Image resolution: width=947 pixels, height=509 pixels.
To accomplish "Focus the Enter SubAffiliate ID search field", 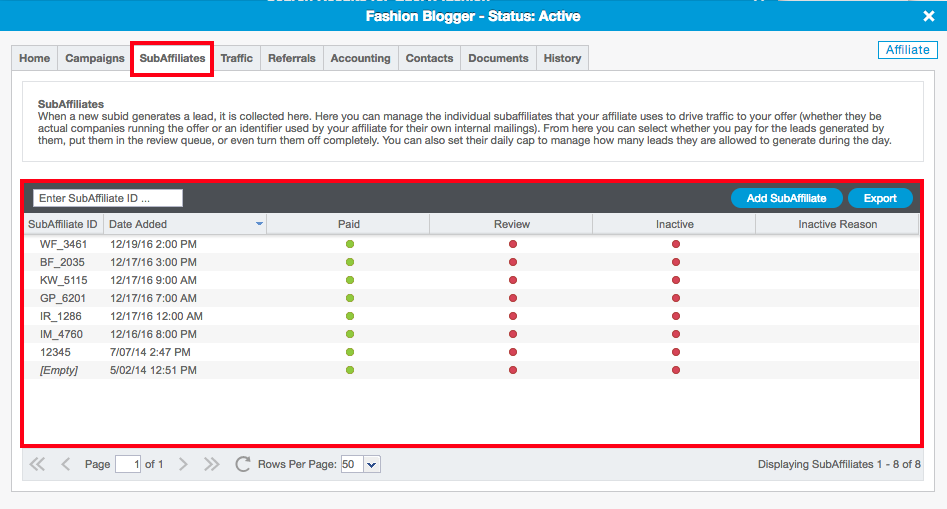I will coord(108,198).
